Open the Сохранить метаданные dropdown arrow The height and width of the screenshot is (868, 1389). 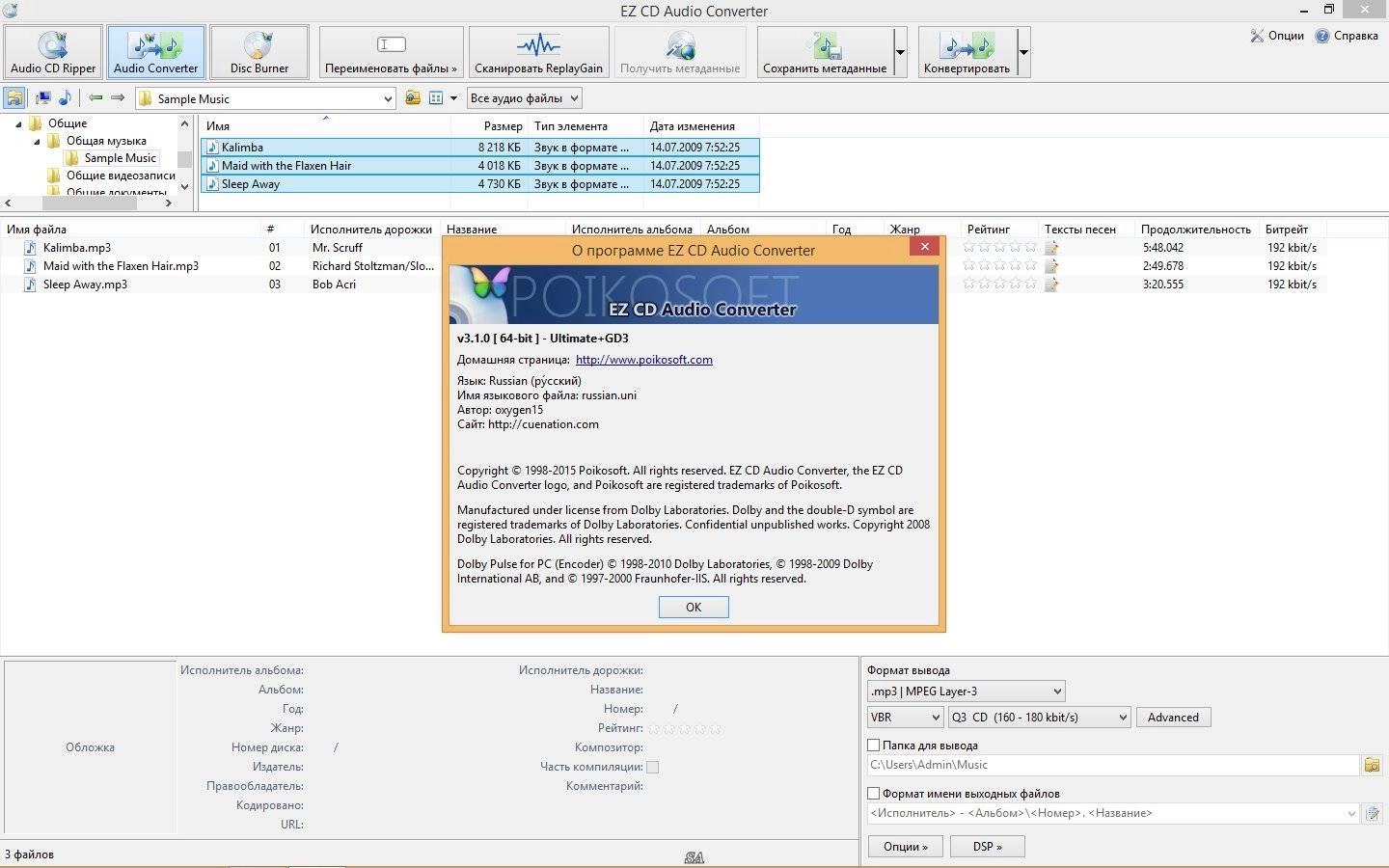[900, 52]
